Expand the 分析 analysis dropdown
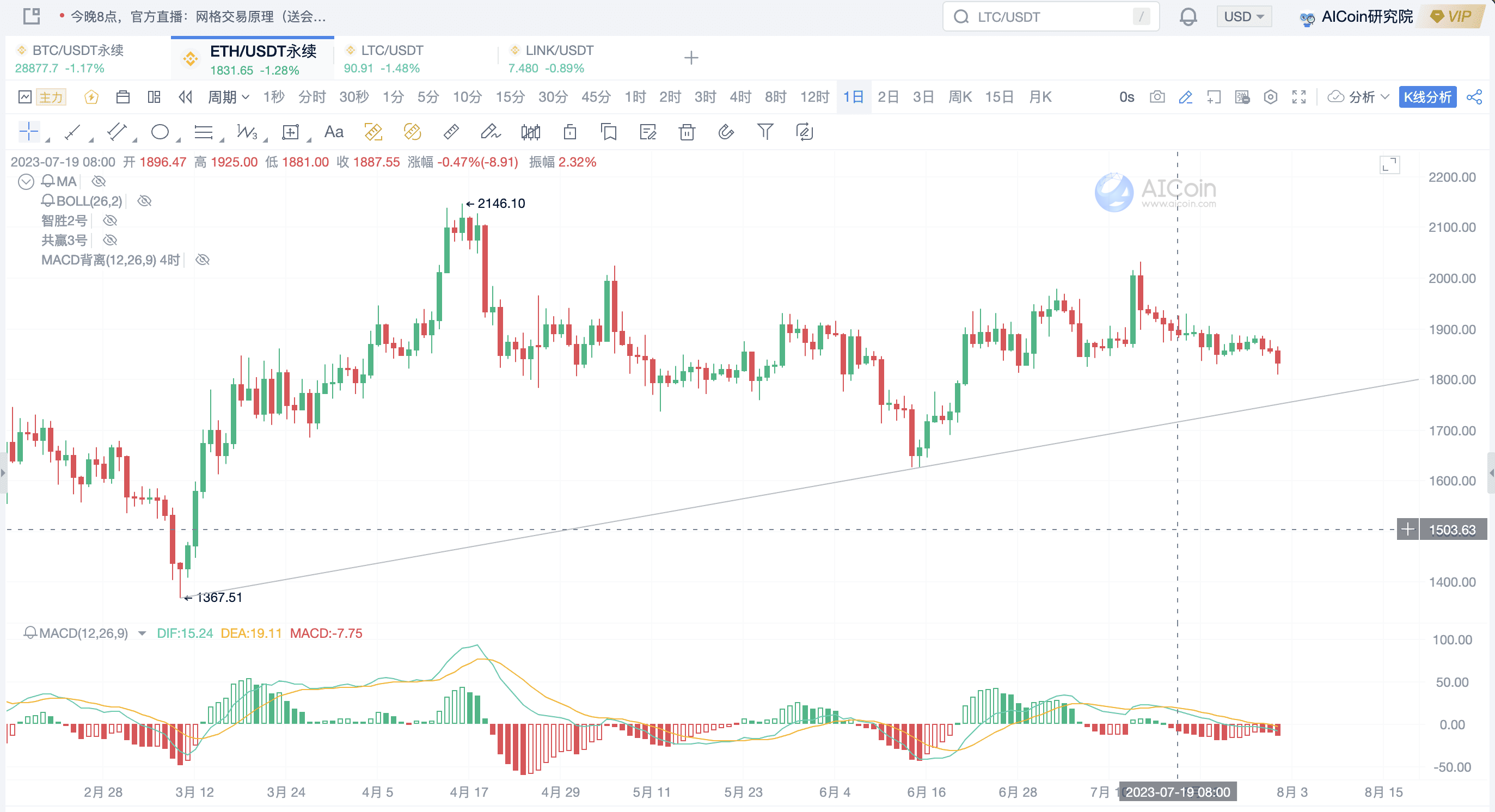 (1358, 97)
